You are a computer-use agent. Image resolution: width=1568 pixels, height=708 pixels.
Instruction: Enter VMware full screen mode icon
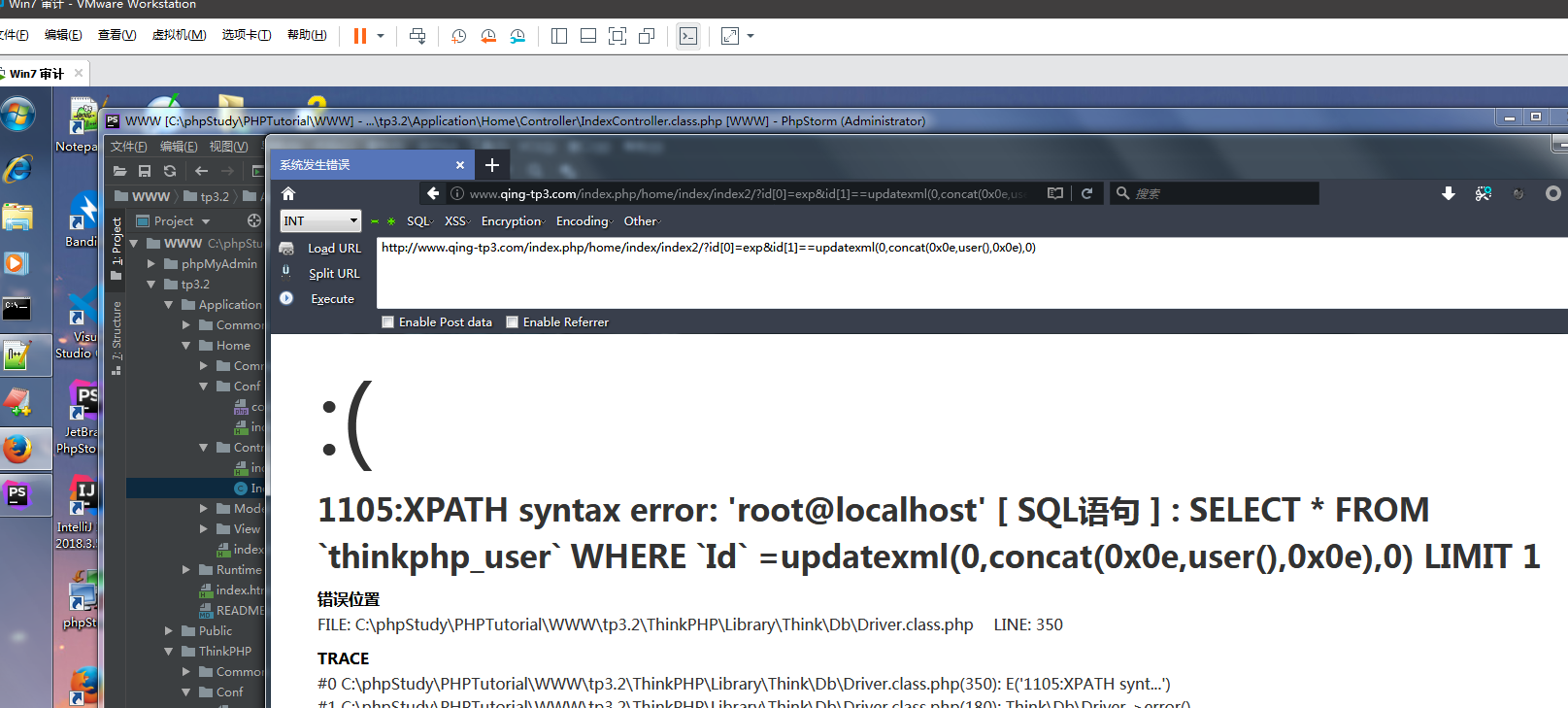click(x=617, y=36)
